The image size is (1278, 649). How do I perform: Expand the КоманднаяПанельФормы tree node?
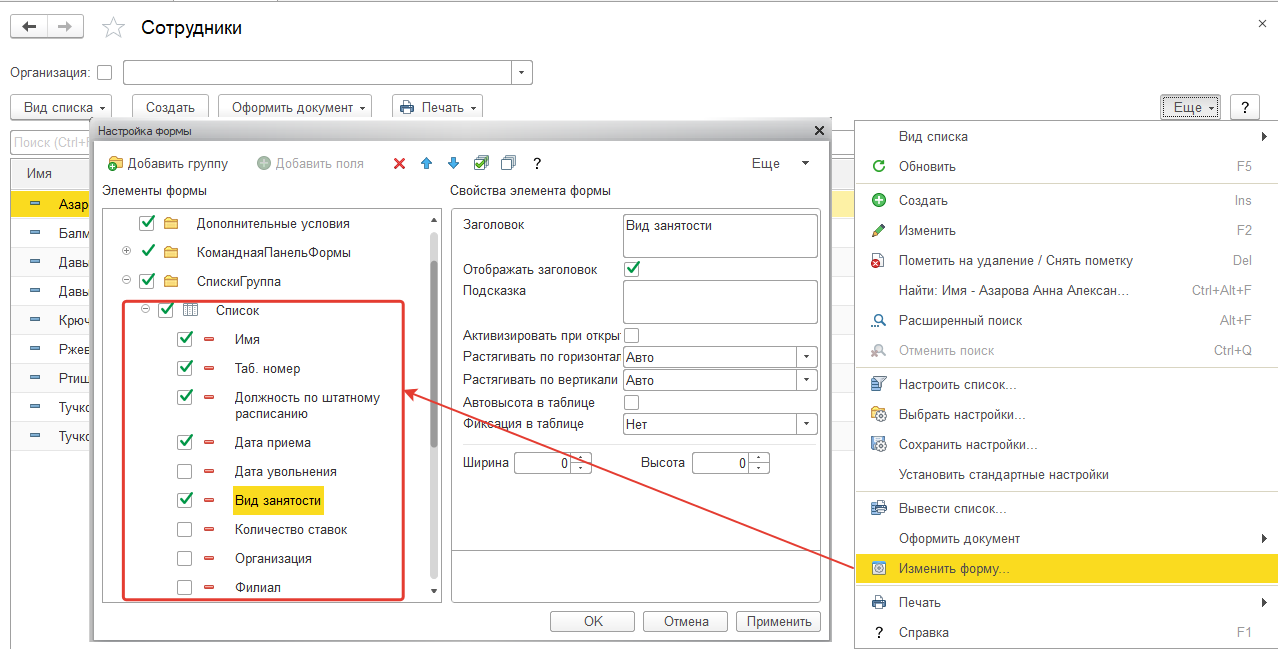point(126,251)
